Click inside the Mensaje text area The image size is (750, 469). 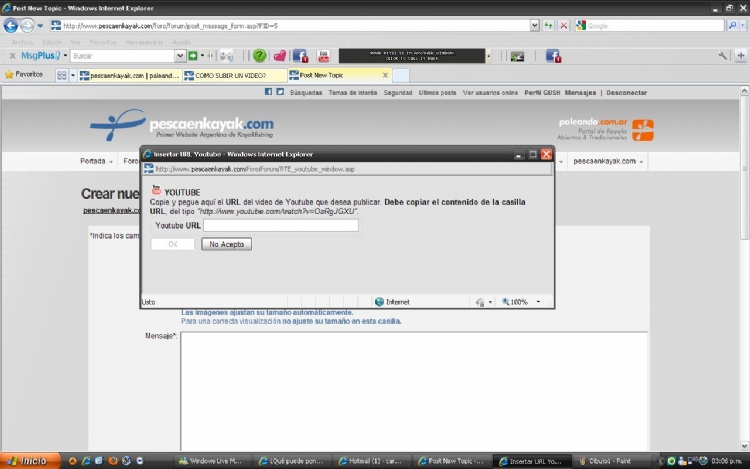[414, 391]
